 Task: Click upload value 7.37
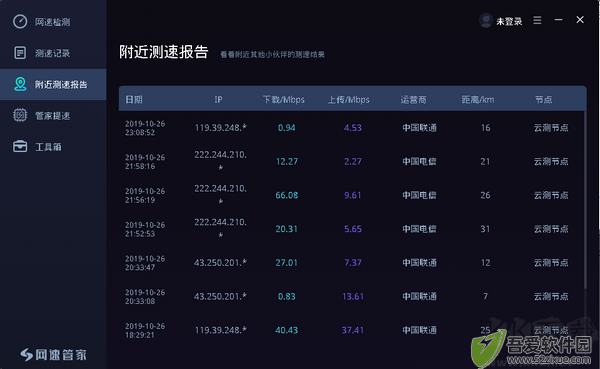pyautogui.click(x=352, y=263)
